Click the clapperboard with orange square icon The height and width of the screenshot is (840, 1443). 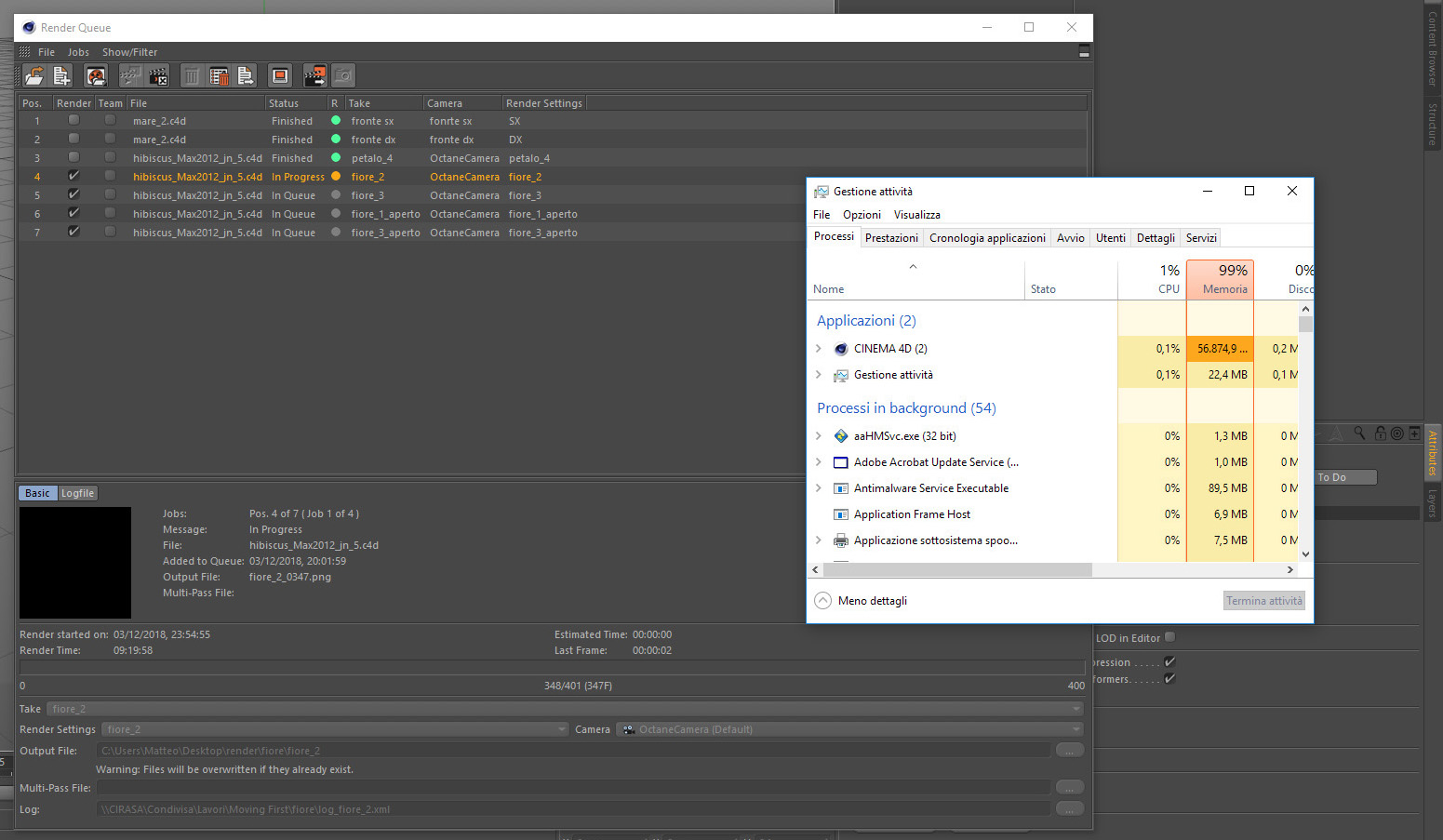point(315,76)
